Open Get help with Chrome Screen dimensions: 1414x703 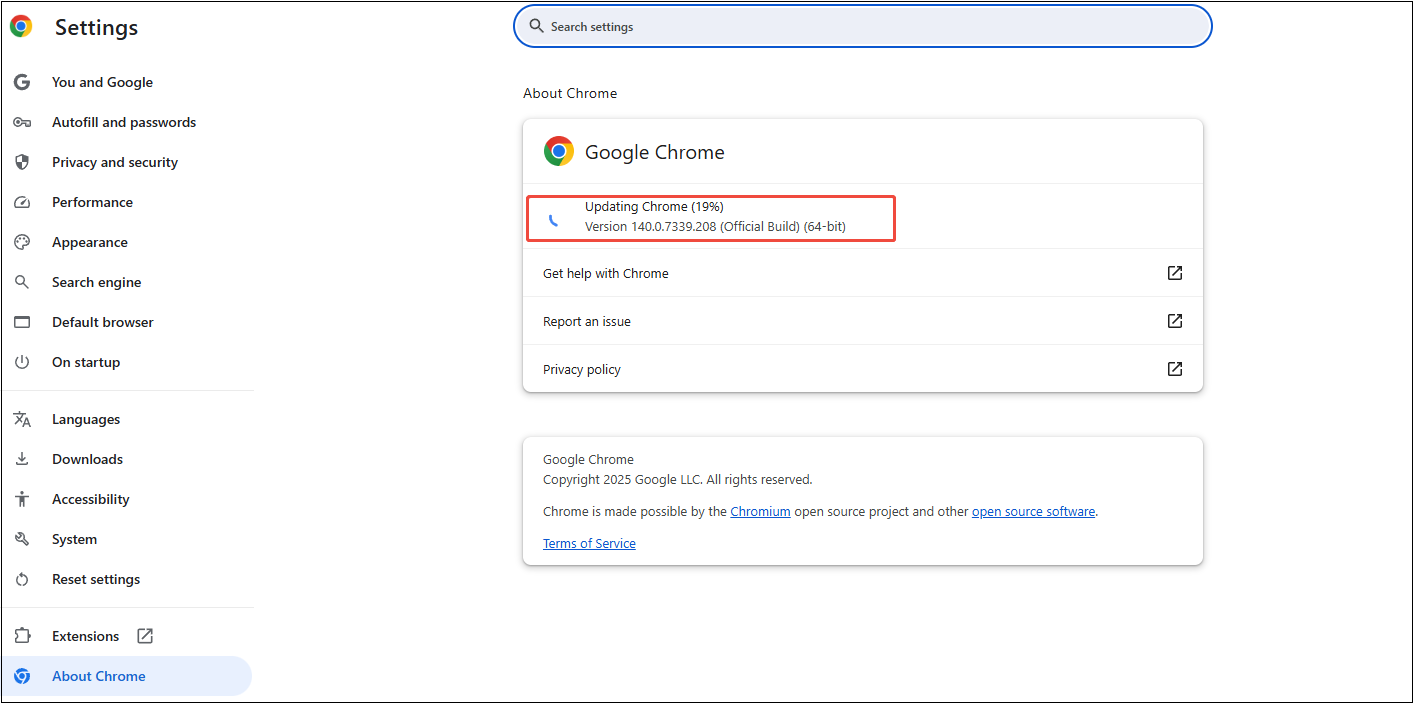(605, 272)
